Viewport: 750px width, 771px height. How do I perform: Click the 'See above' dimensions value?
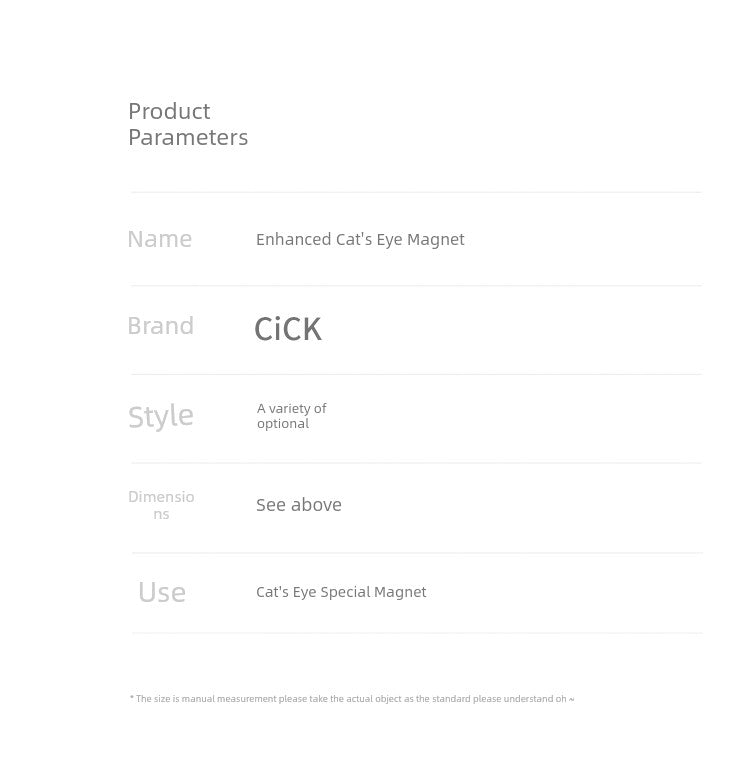299,505
